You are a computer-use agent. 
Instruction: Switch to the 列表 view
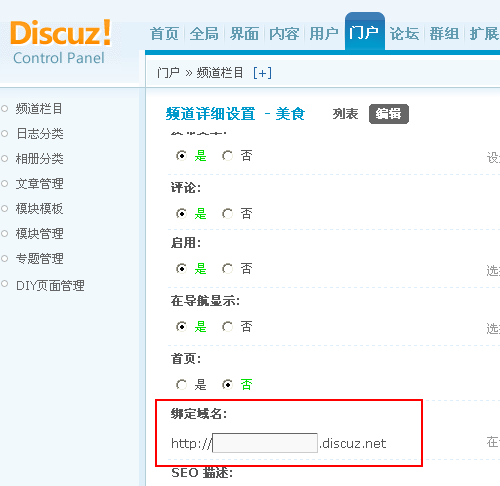tap(345, 114)
